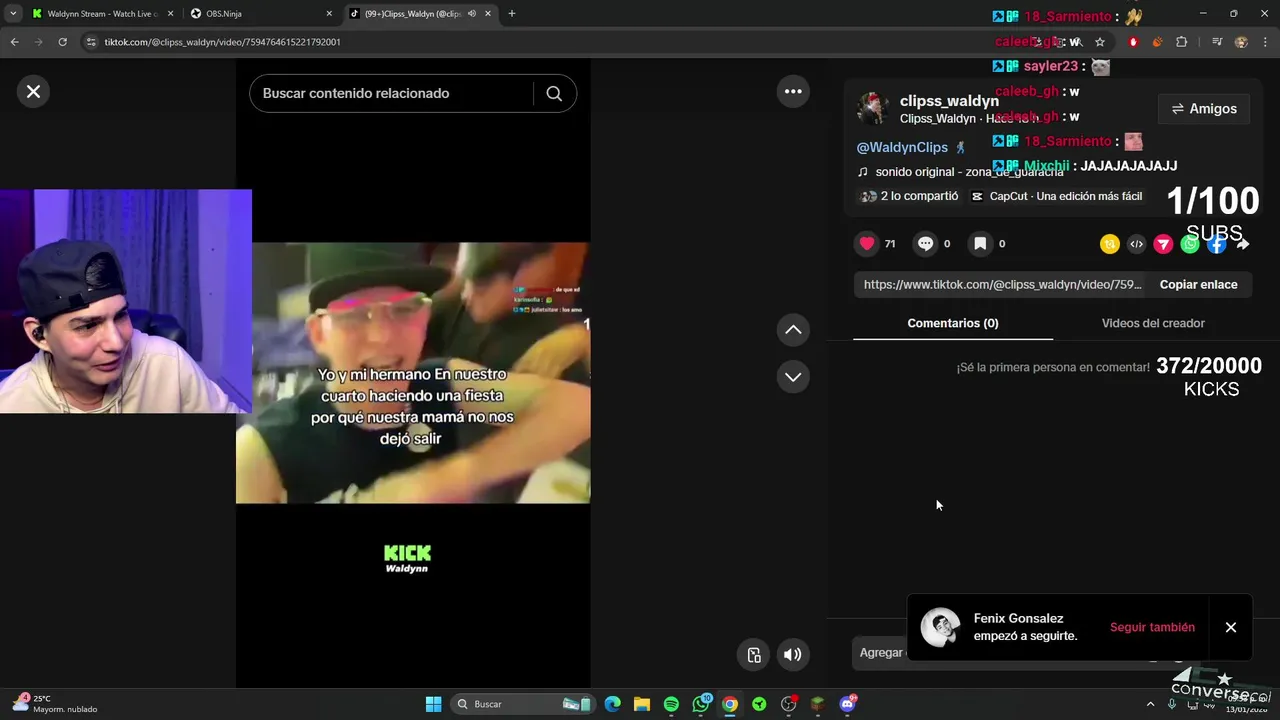Open Minecraft block icon in taskbar
This screenshot has width=1280, height=720.
[x=818, y=704]
